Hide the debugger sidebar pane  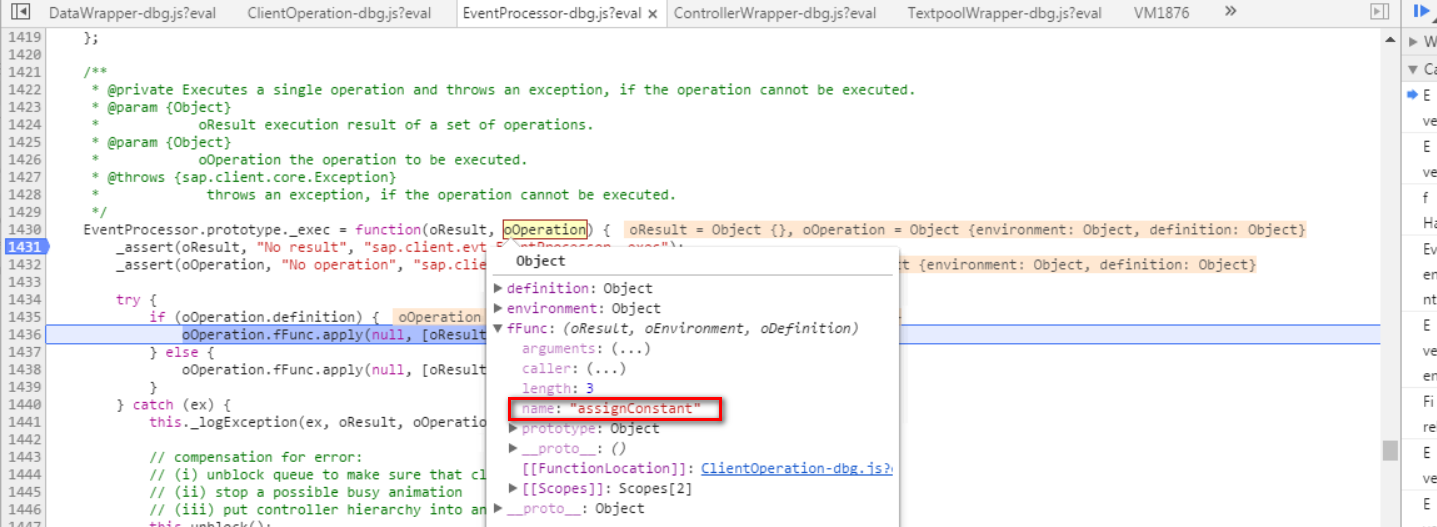[1380, 11]
